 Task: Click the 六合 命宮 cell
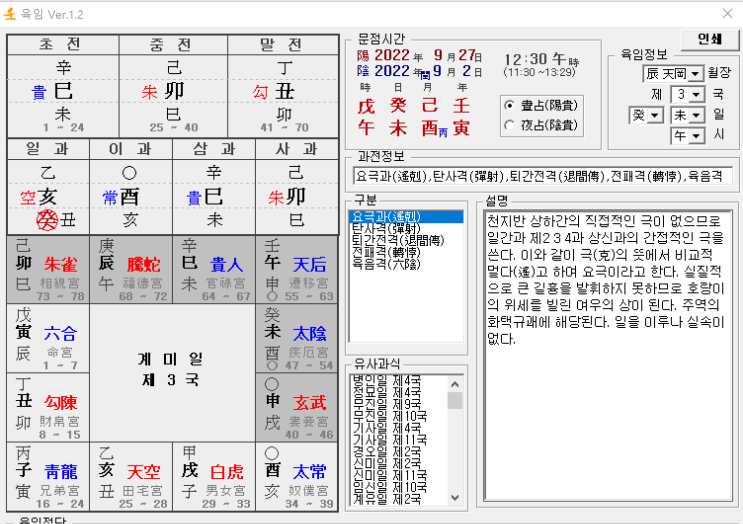[48, 339]
